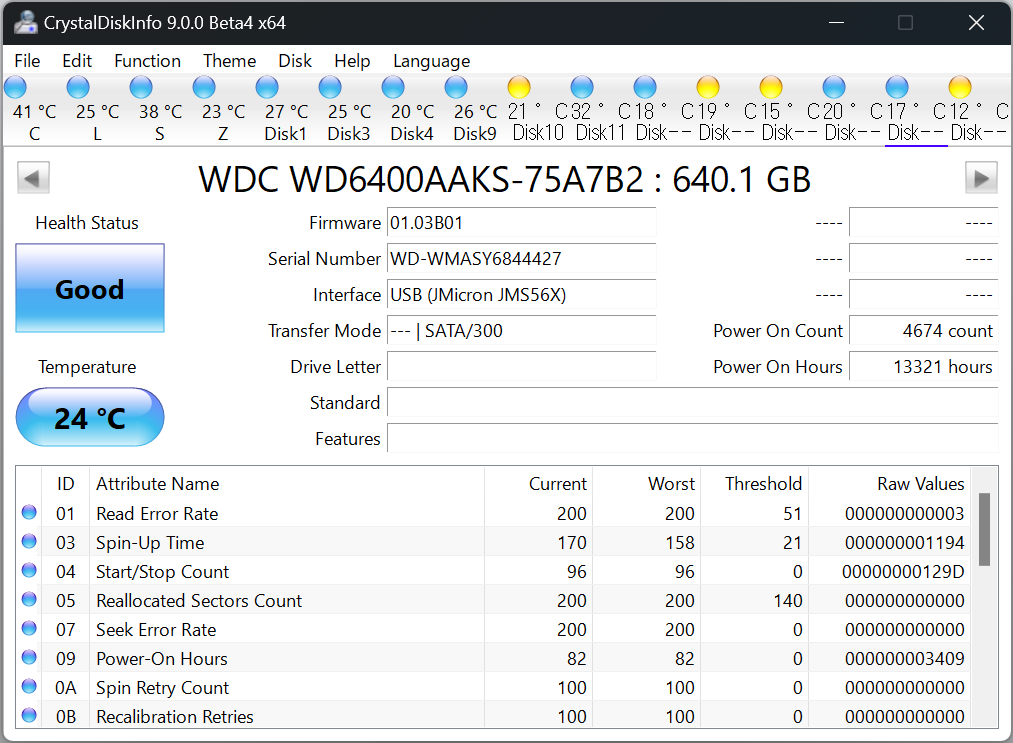The height and width of the screenshot is (743, 1013).
Task: Switch to Disk9 at 26 °C
Action: [x=456, y=87]
